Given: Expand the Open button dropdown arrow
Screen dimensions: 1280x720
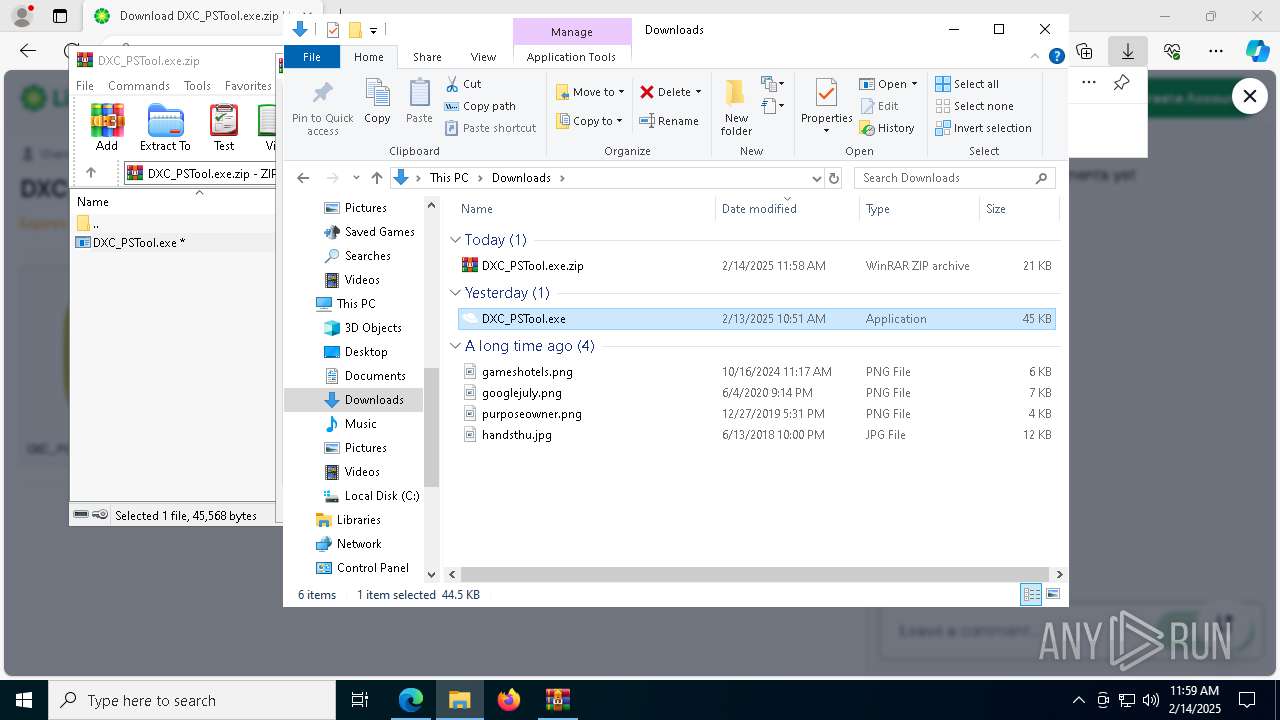Looking at the screenshot, I should point(914,84).
